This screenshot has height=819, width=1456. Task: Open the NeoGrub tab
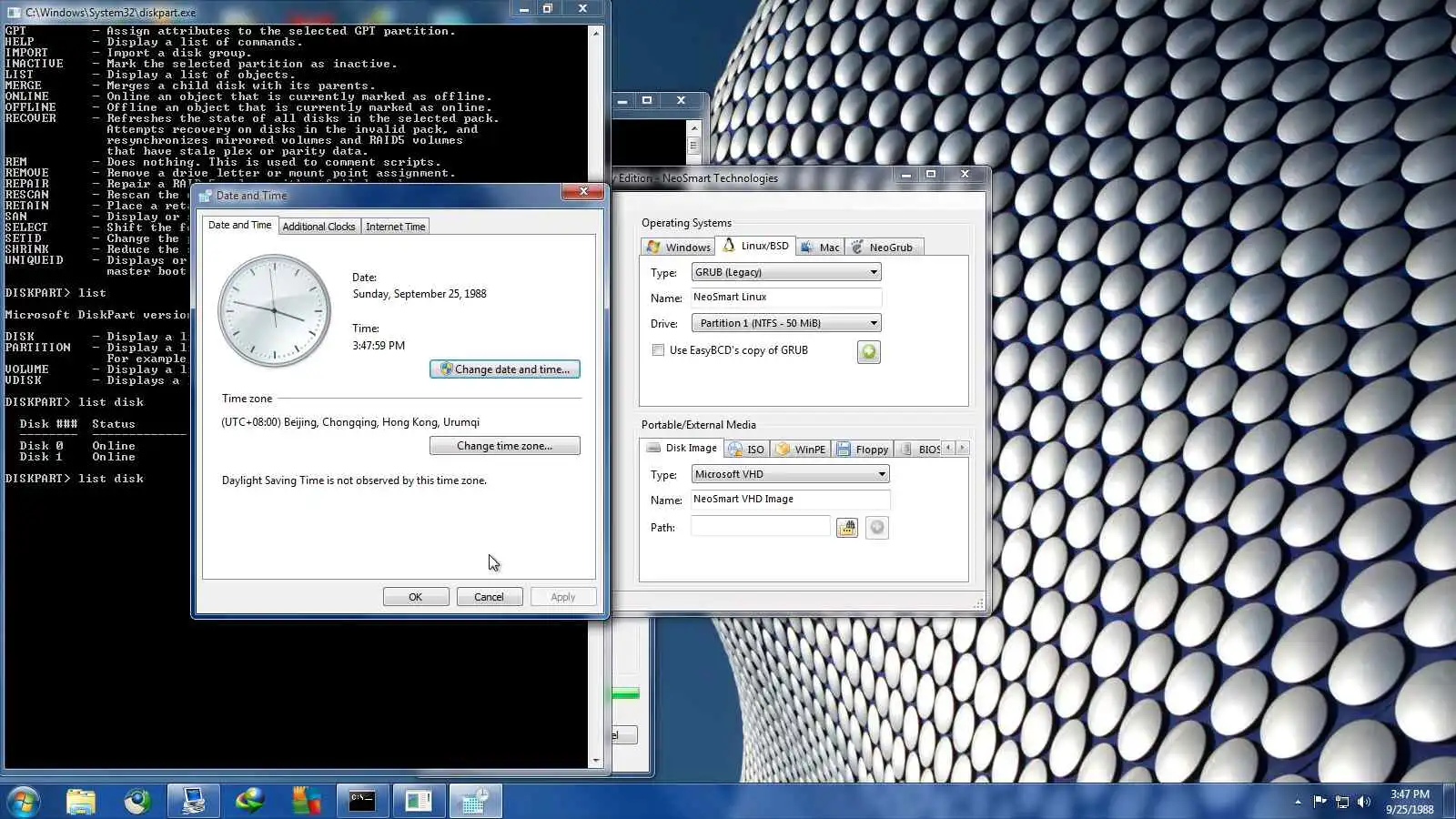click(883, 248)
